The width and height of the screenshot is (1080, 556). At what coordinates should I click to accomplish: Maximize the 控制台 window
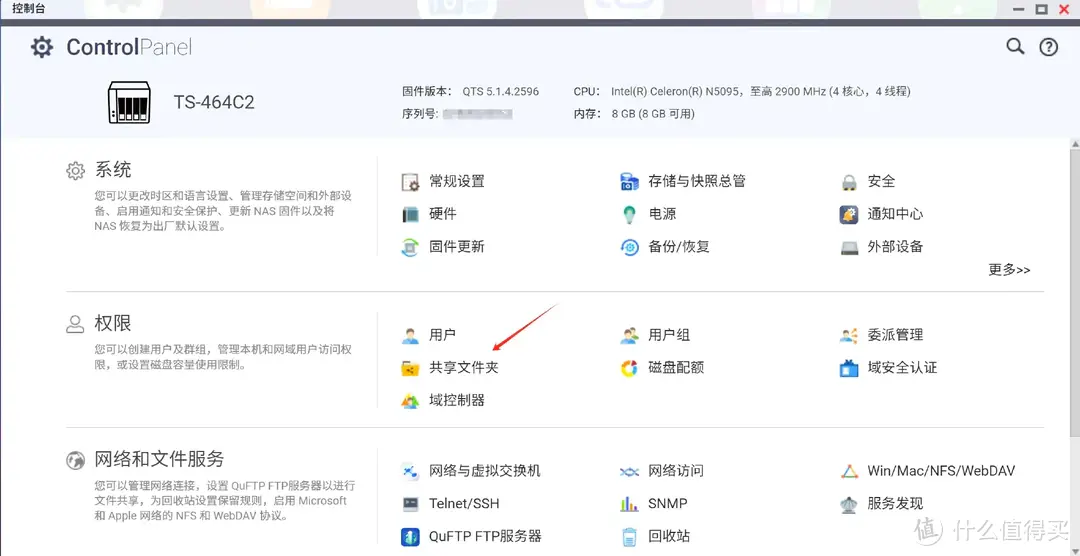click(x=1041, y=9)
